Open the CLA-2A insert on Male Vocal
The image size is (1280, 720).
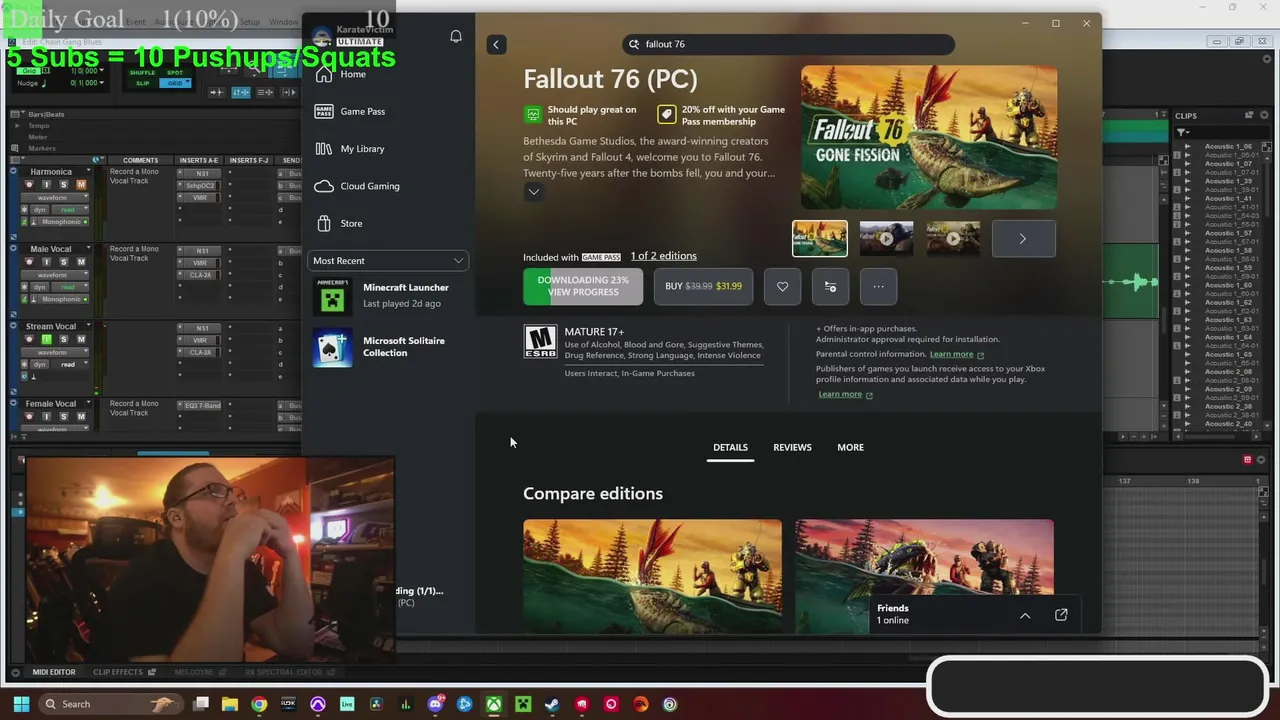coord(200,275)
